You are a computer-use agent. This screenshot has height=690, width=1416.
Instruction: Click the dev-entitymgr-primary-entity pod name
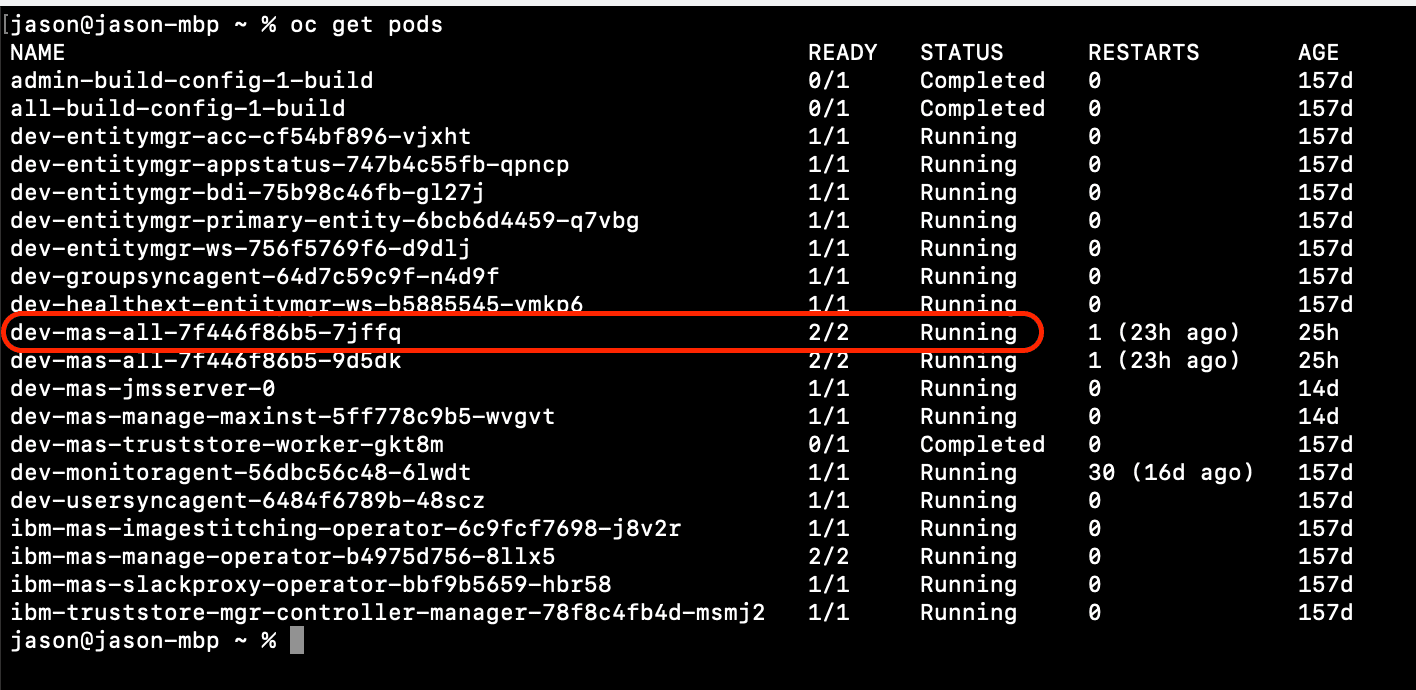pyautogui.click(x=325, y=221)
